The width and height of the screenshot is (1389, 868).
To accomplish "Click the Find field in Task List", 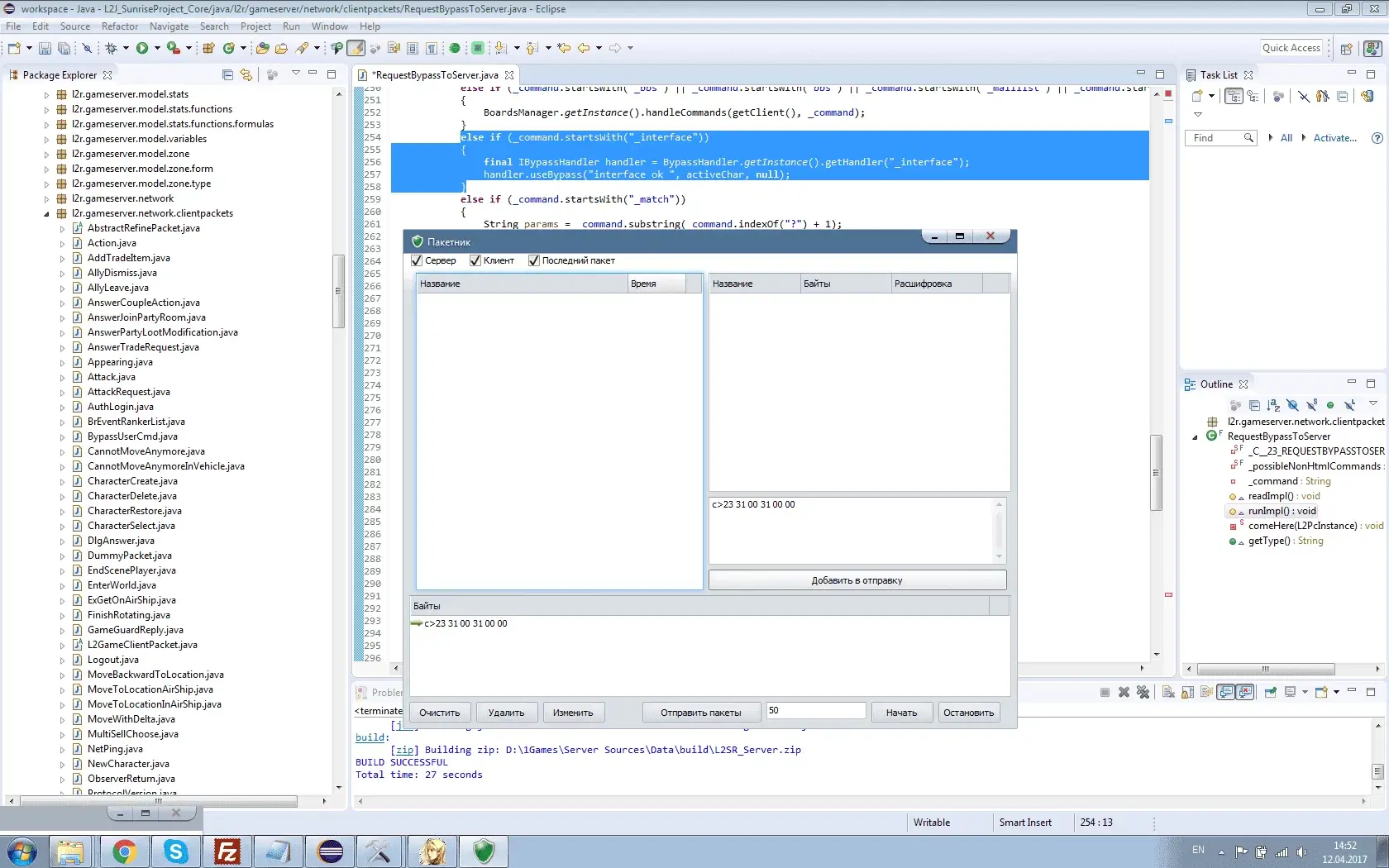I will 1220,138.
